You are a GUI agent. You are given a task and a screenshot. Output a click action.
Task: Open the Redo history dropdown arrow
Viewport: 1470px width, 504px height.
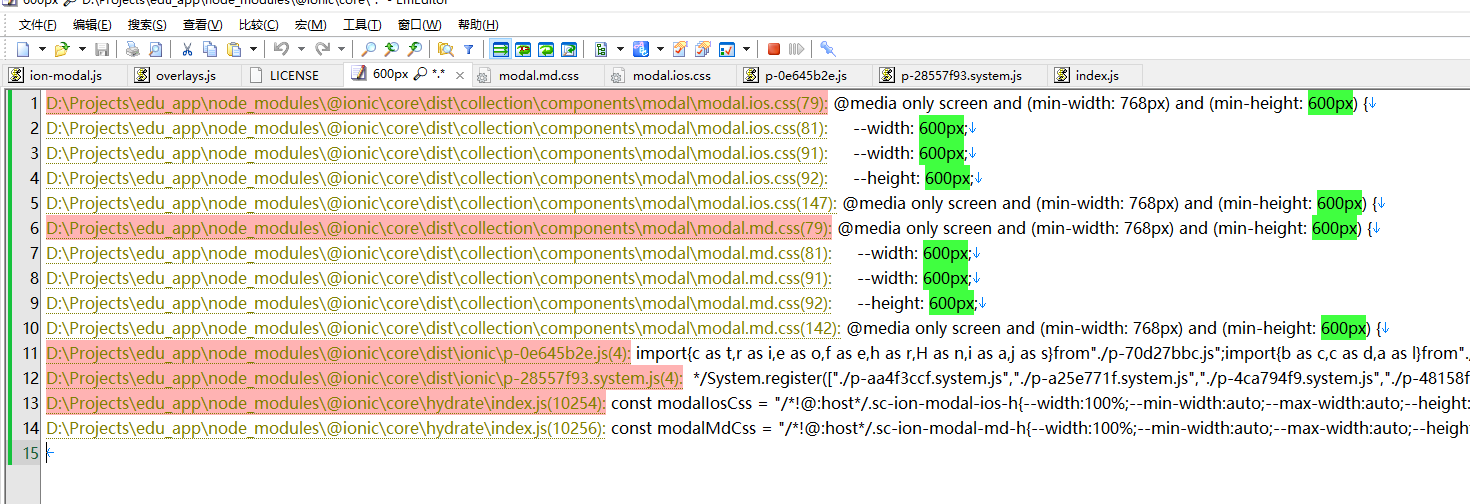[341, 49]
